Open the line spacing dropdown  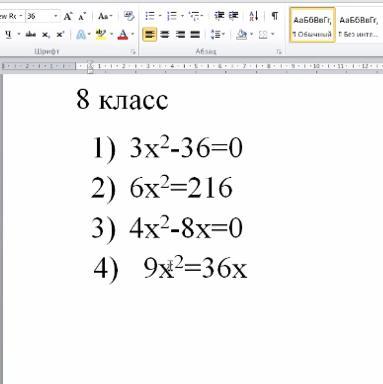[x=218, y=34]
